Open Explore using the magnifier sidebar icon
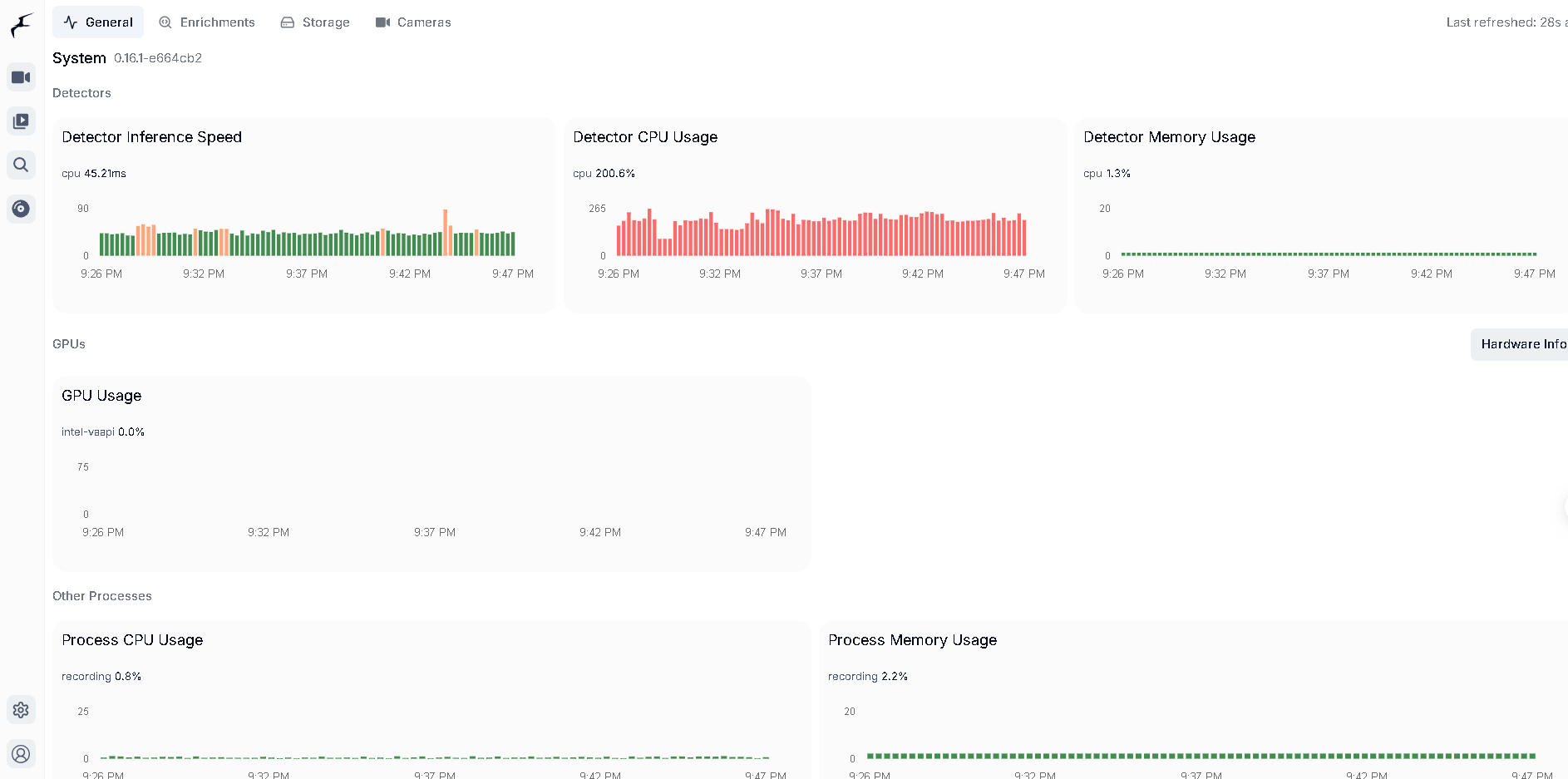Image resolution: width=1568 pixels, height=779 pixels. click(x=21, y=165)
